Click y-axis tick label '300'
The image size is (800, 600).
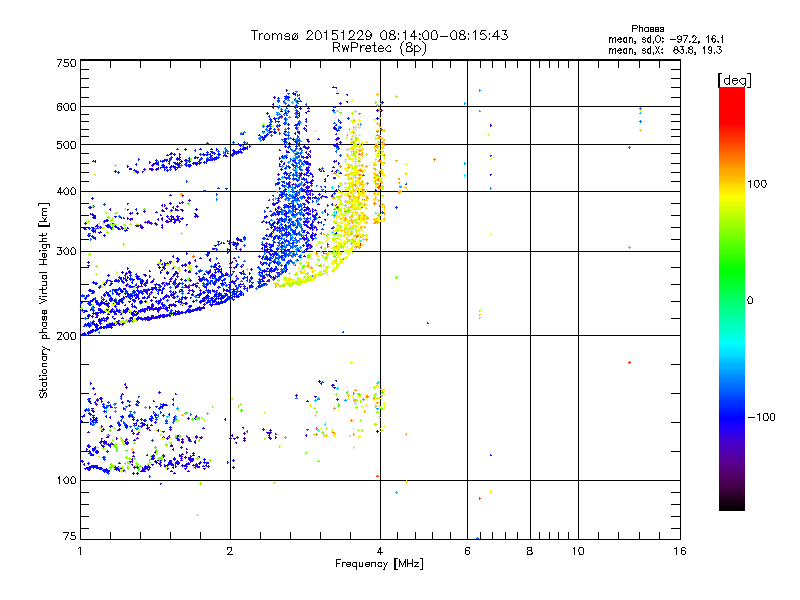(66, 251)
